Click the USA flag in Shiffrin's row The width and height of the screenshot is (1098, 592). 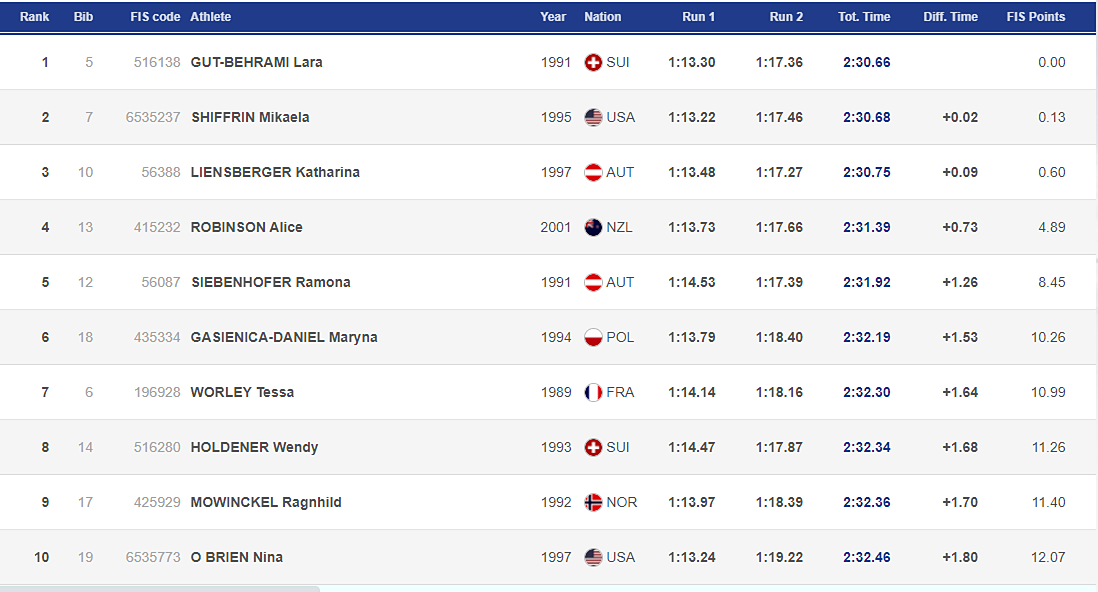click(x=593, y=117)
